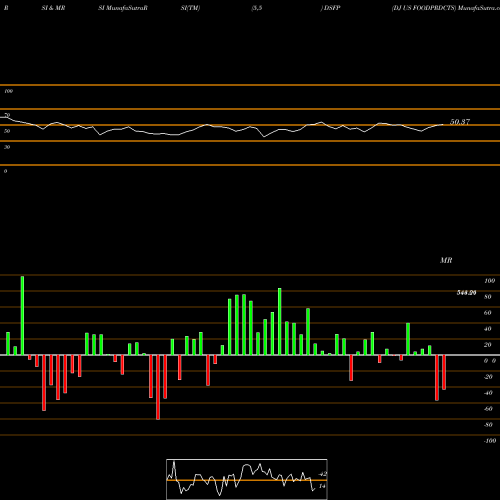Click the 70 level label on RSI axis

click(7, 115)
